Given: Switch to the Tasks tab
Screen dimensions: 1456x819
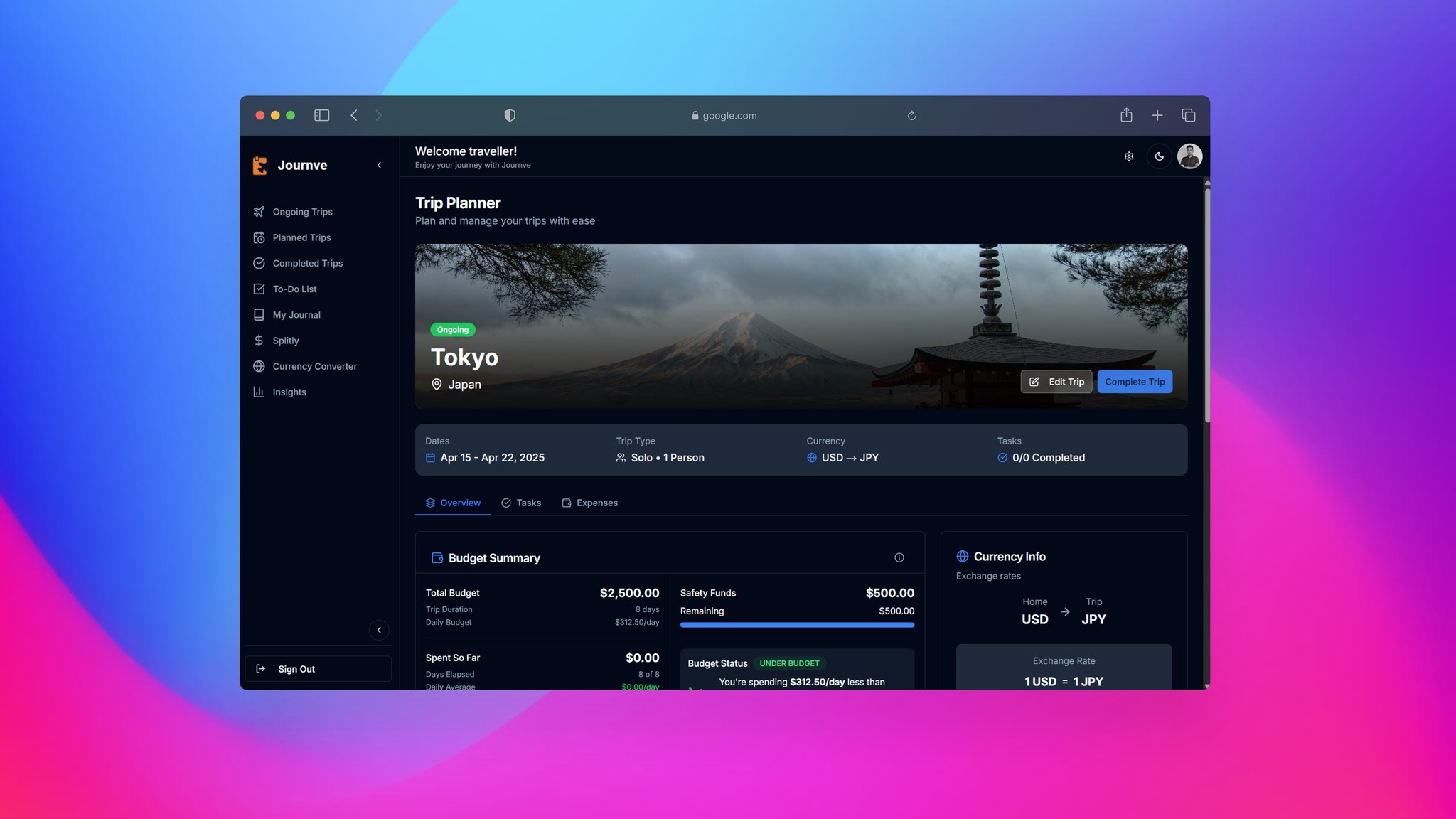Looking at the screenshot, I should 521,503.
